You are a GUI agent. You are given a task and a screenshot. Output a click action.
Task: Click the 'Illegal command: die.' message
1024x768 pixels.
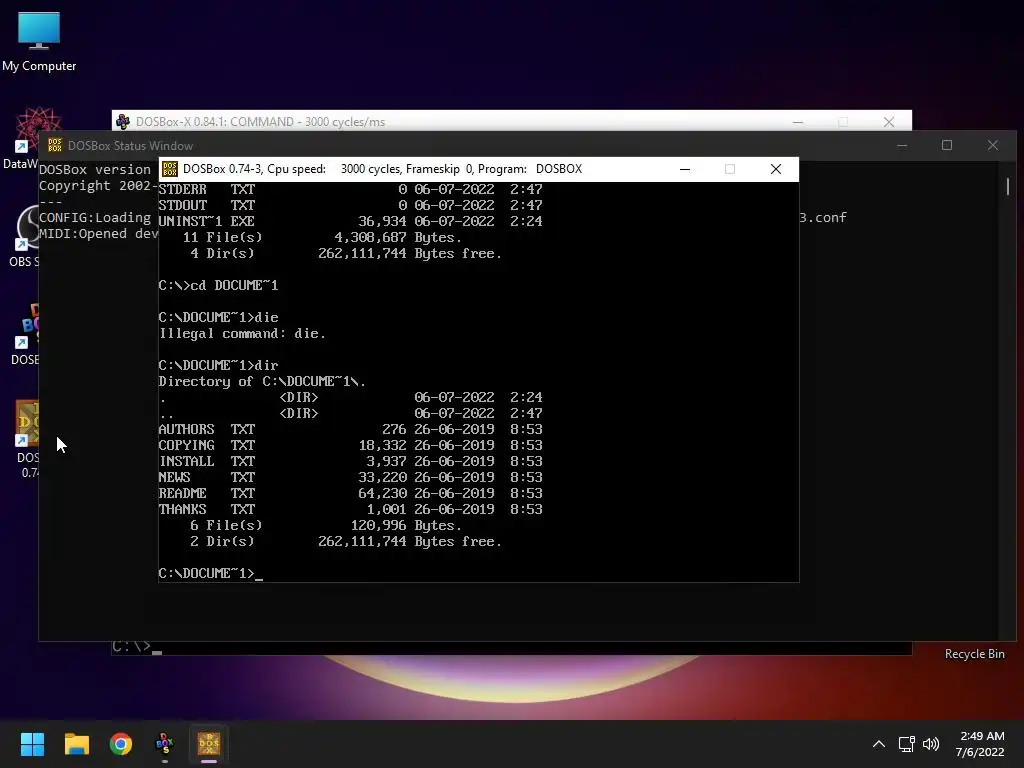[242, 334]
